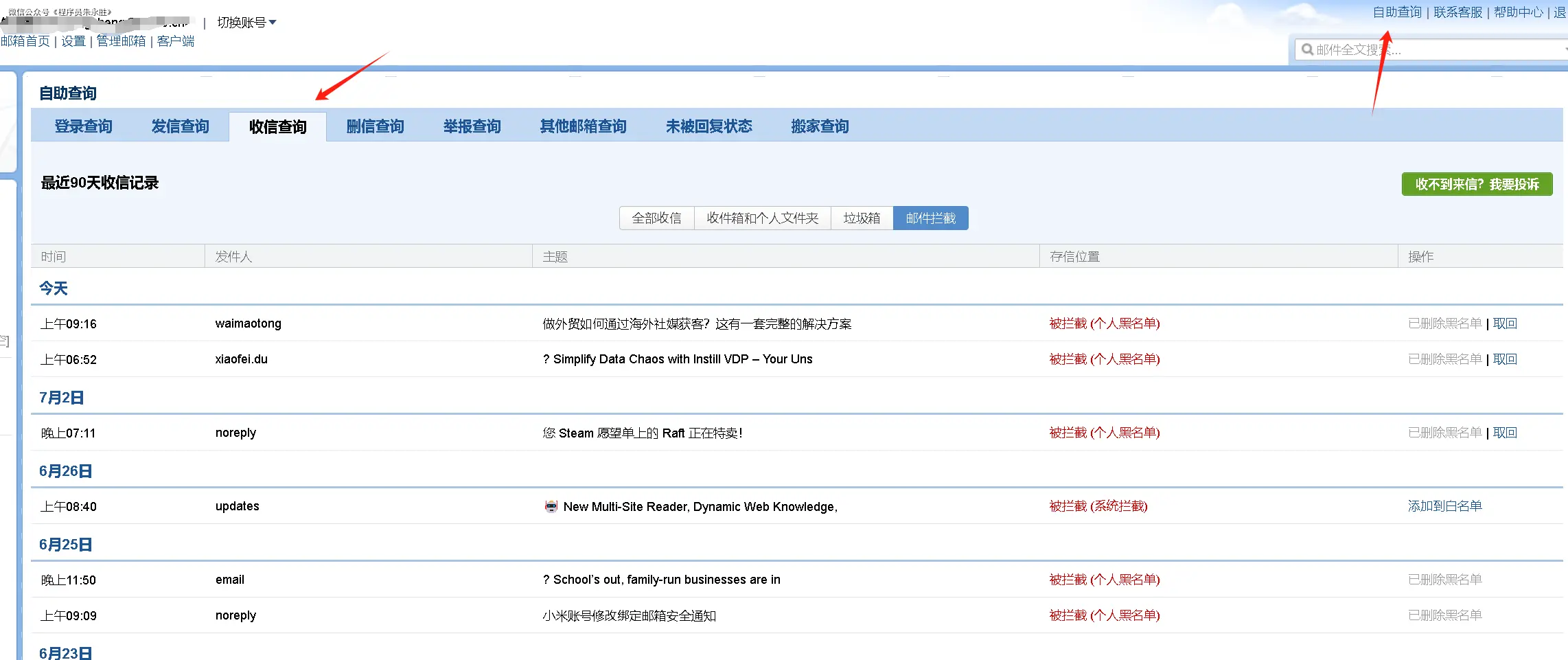
Task: Retrieve the Steam Raft noreply email
Action: point(1505,433)
